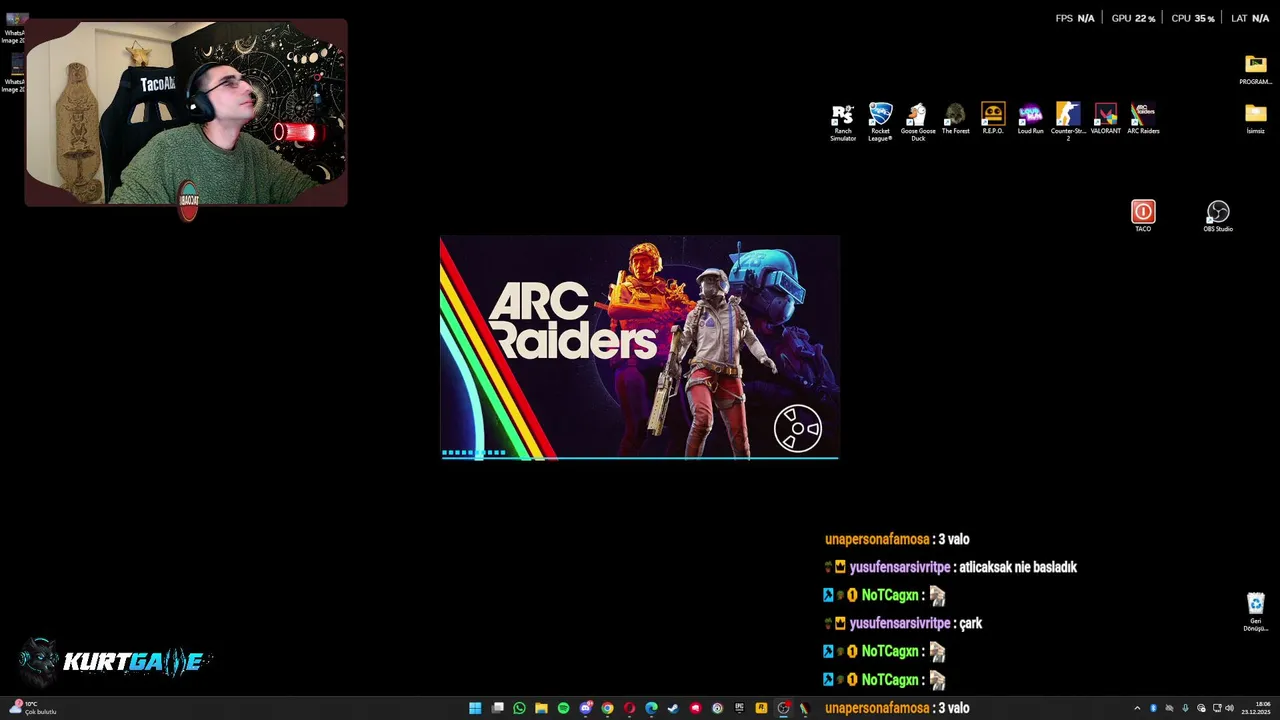Open the Windows Start menu

pyautogui.click(x=475, y=708)
